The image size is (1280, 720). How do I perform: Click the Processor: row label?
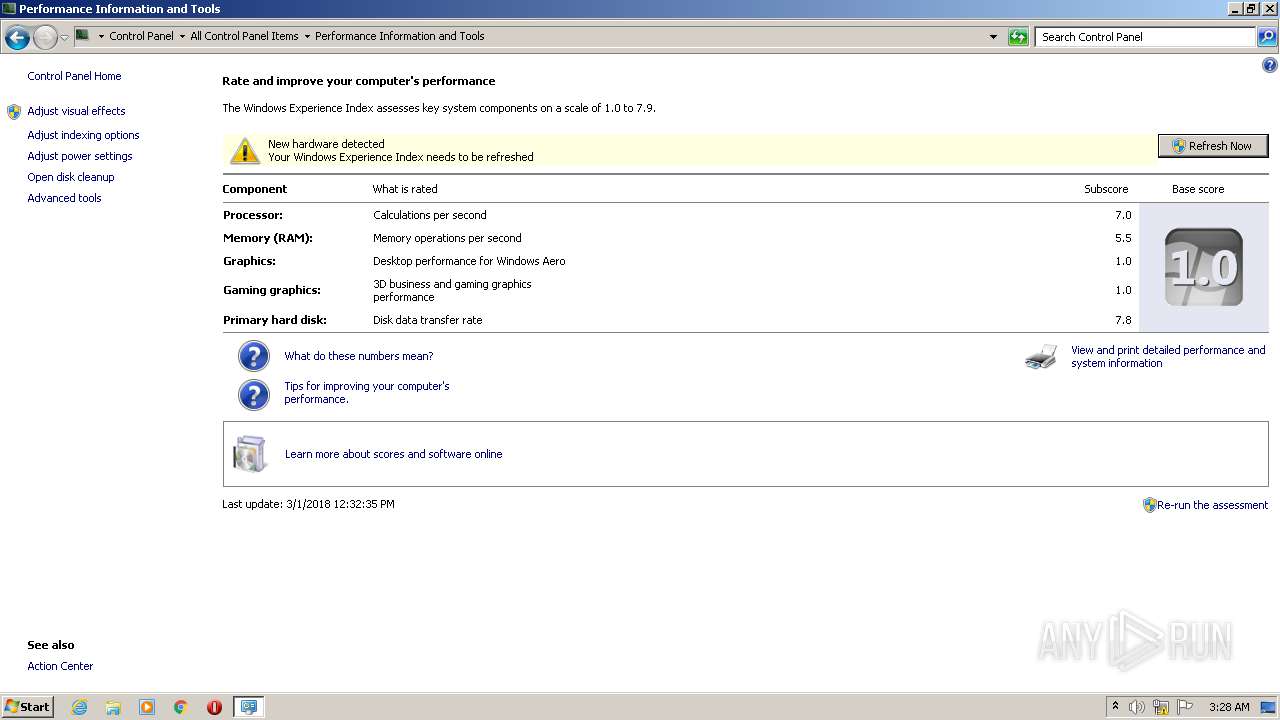[253, 215]
